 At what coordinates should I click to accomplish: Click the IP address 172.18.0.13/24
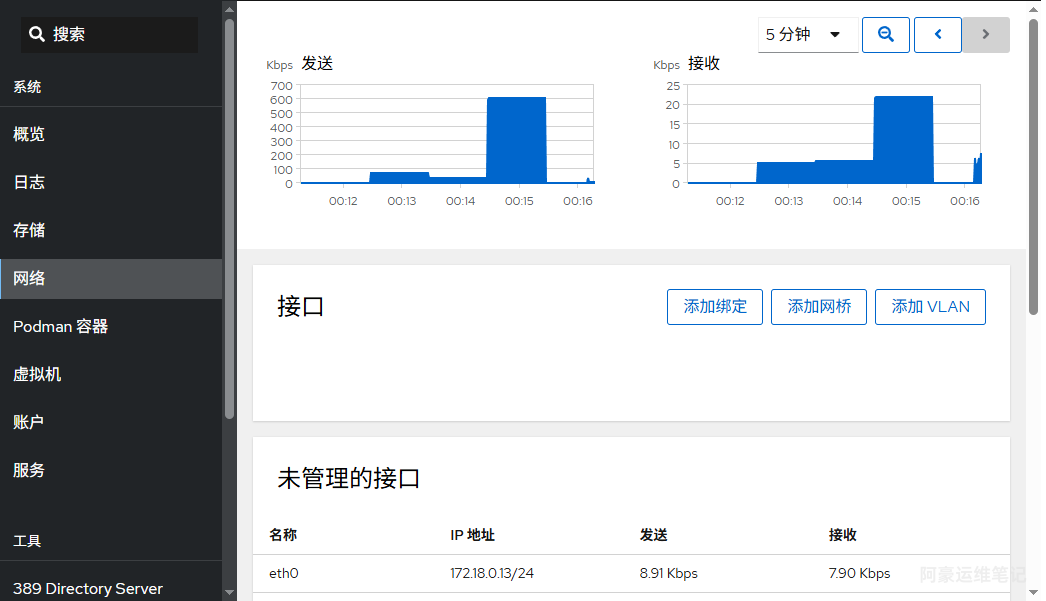coord(492,573)
